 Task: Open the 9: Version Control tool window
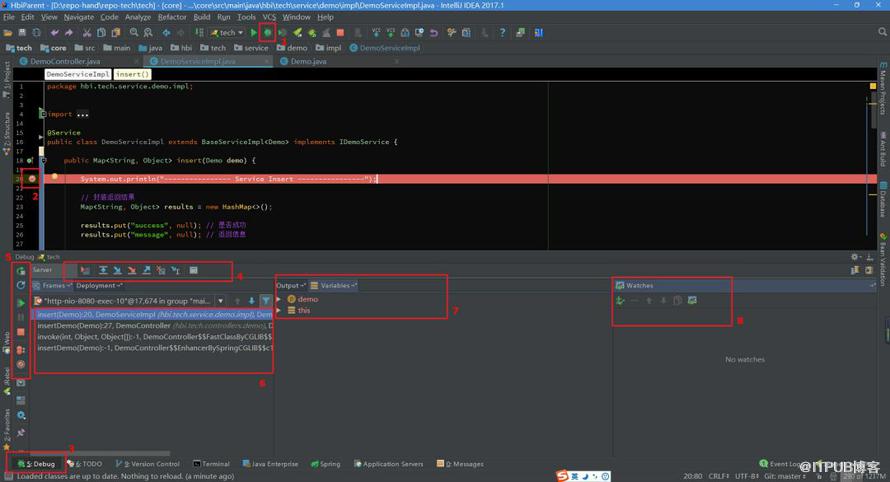148,464
